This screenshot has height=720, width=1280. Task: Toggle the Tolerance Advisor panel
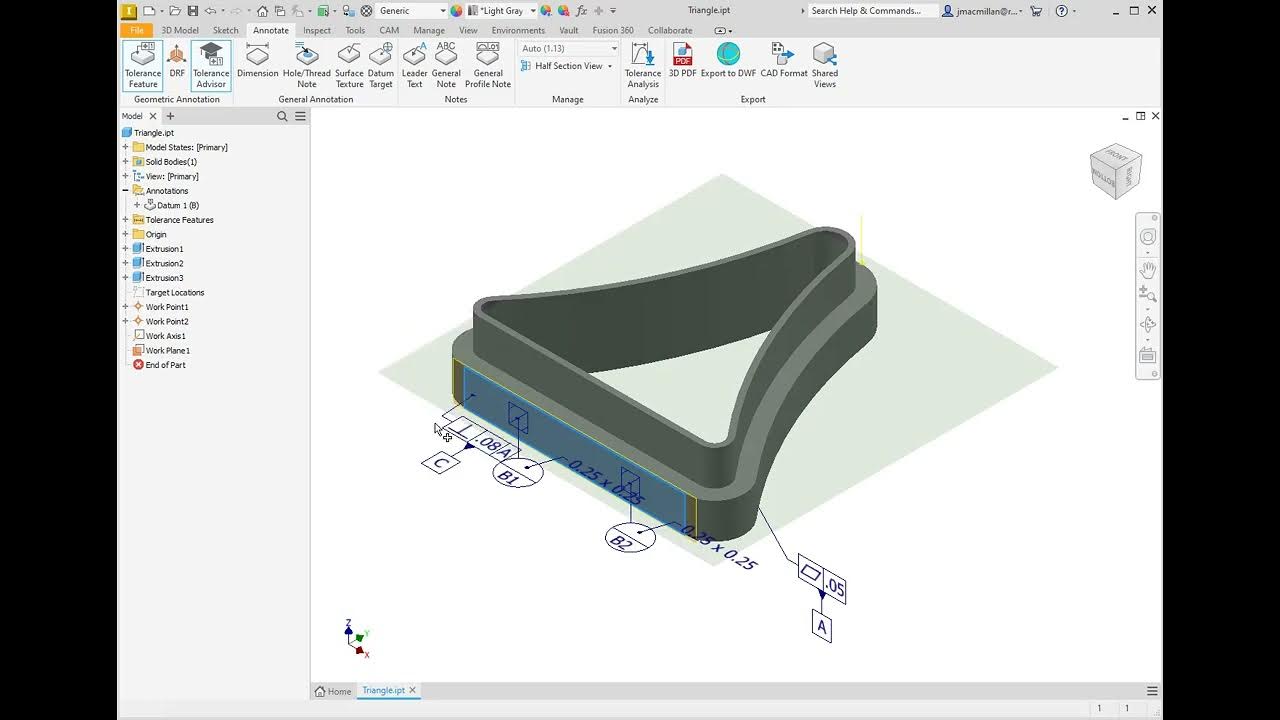coord(211,66)
